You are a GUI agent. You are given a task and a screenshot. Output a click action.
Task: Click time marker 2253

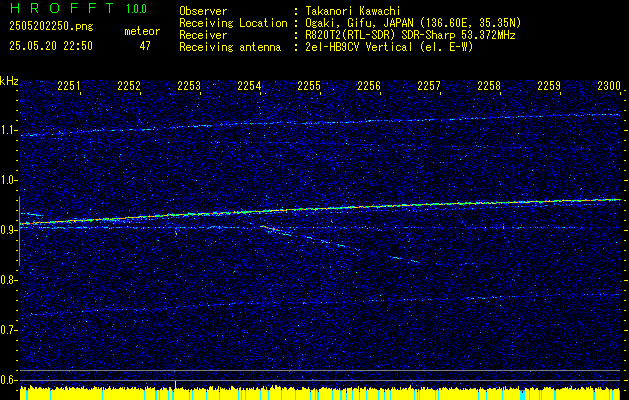pos(189,85)
